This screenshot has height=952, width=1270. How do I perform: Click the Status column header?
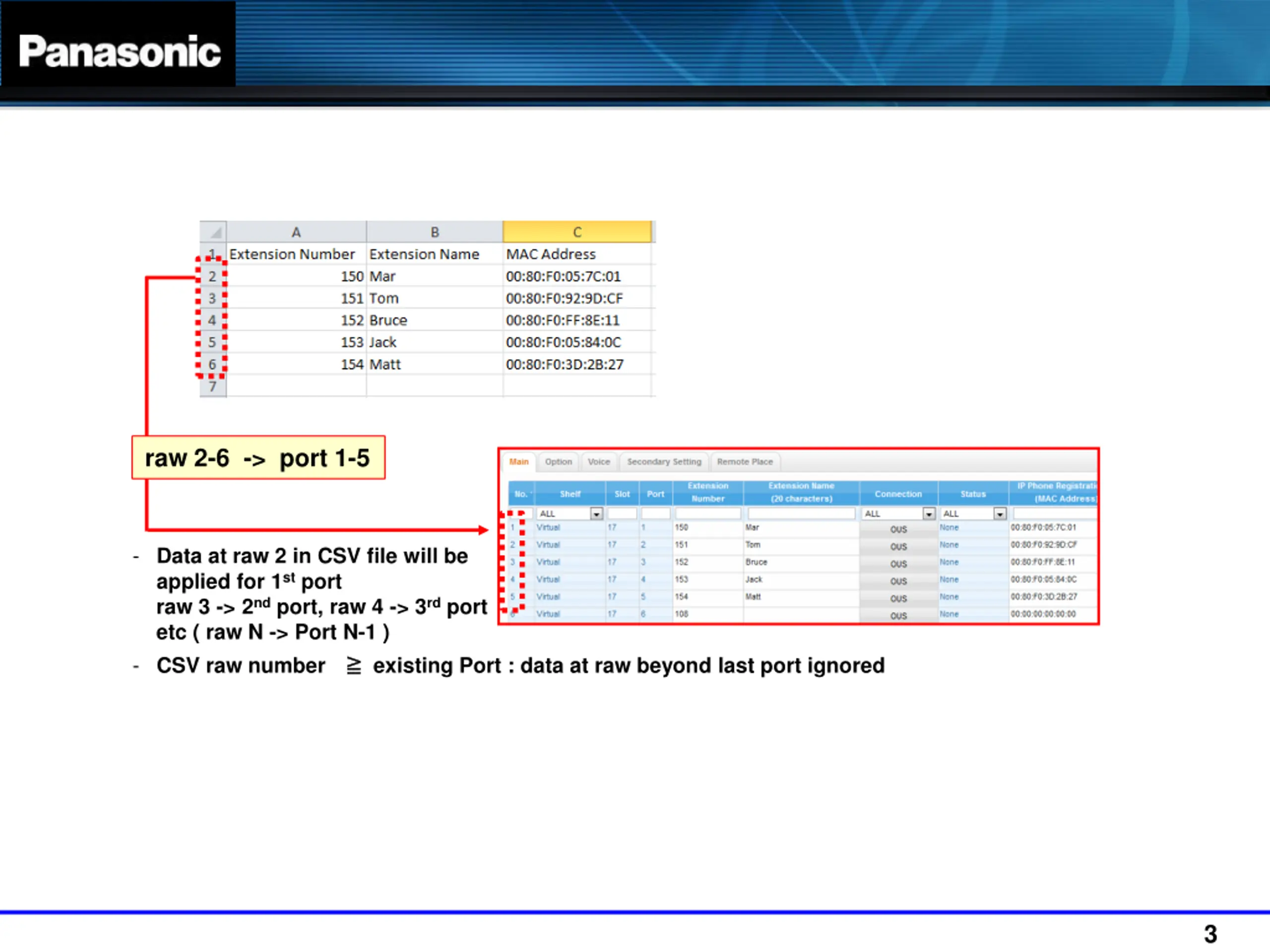[x=973, y=493]
